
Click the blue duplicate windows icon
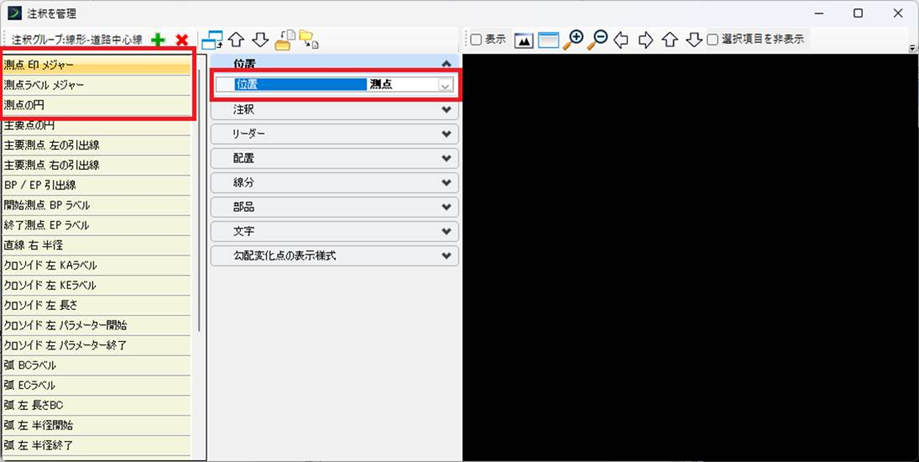(212, 40)
